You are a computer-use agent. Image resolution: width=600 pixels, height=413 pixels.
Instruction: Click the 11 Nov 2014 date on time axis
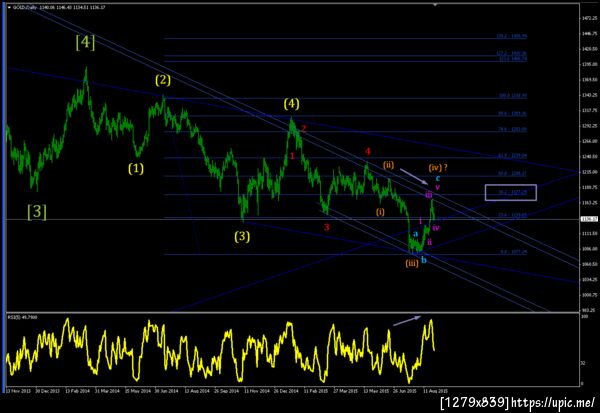tap(256, 391)
